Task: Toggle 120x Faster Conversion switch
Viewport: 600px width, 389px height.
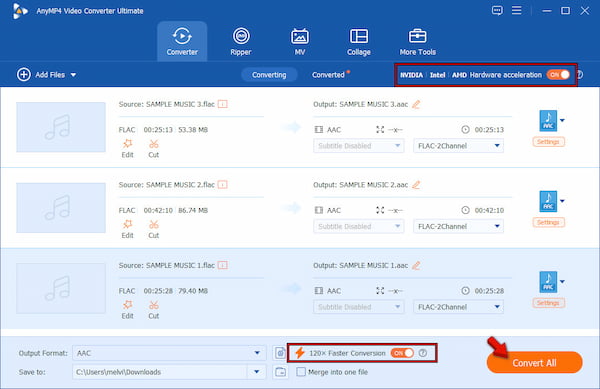Action: pyautogui.click(x=402, y=353)
